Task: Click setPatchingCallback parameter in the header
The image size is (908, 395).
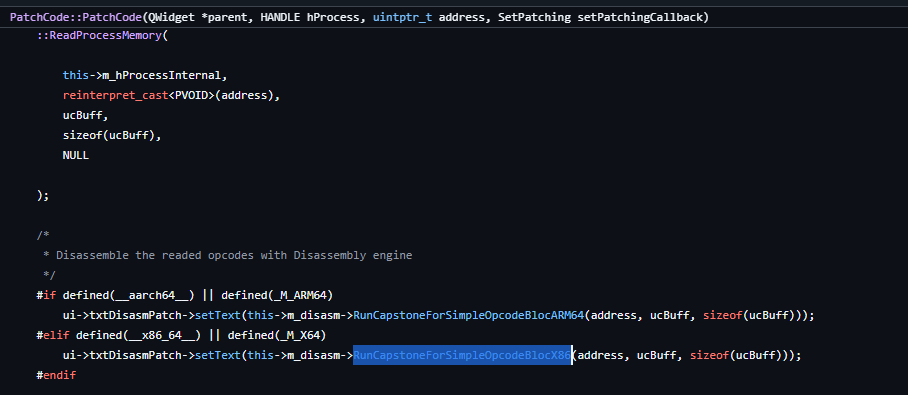Action: tap(641, 17)
